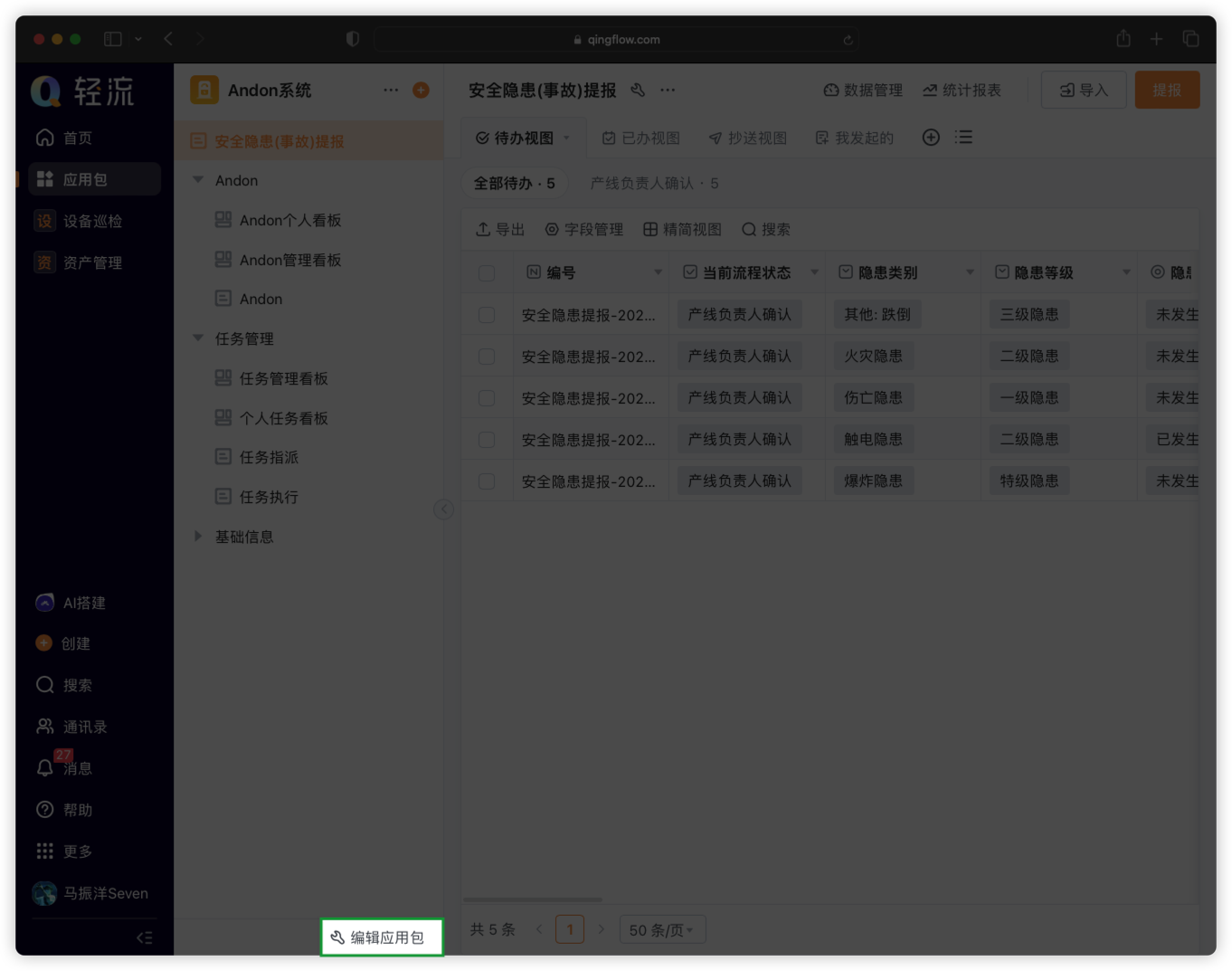The image size is (1232, 971).
Task: Click 导出 export tool
Action: coord(500,230)
